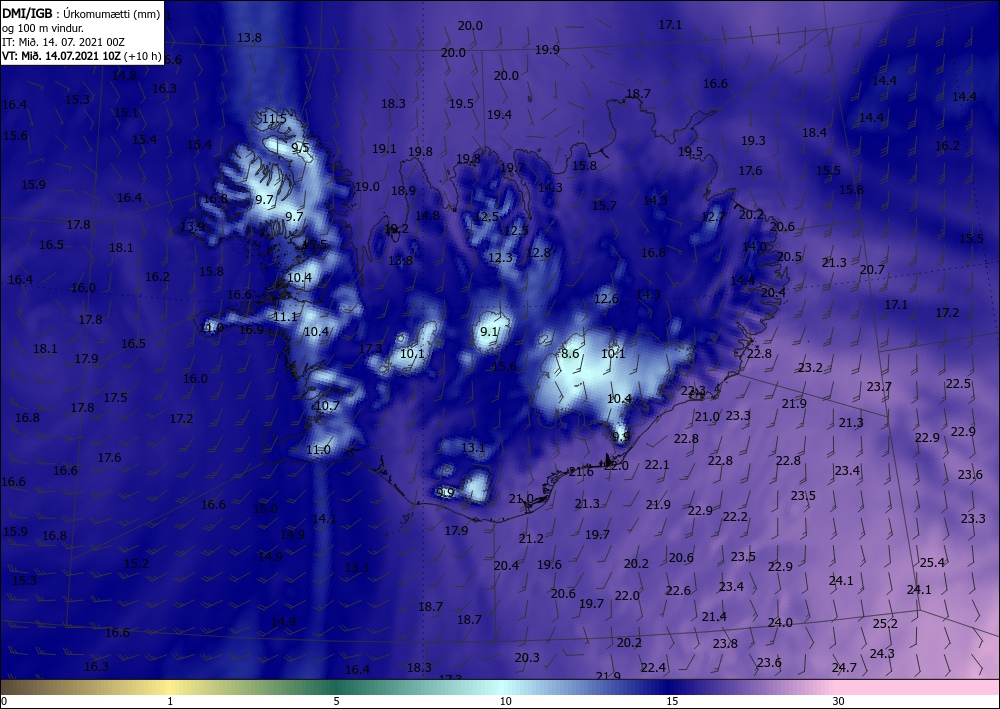Click the map value '21.2'
Image resolution: width=1000 pixels, height=709 pixels.
531,539
